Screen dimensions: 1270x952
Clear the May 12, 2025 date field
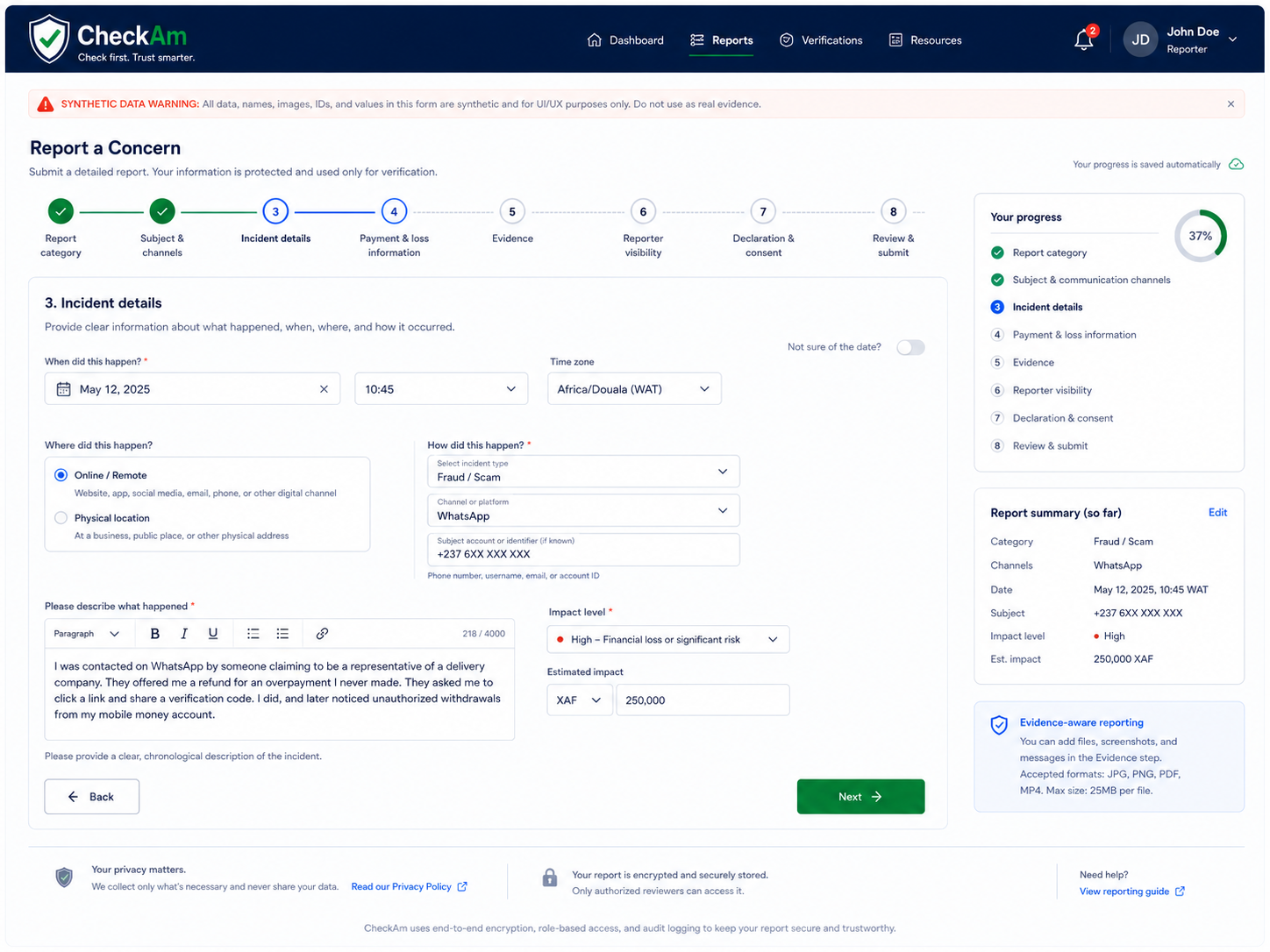[x=324, y=389]
